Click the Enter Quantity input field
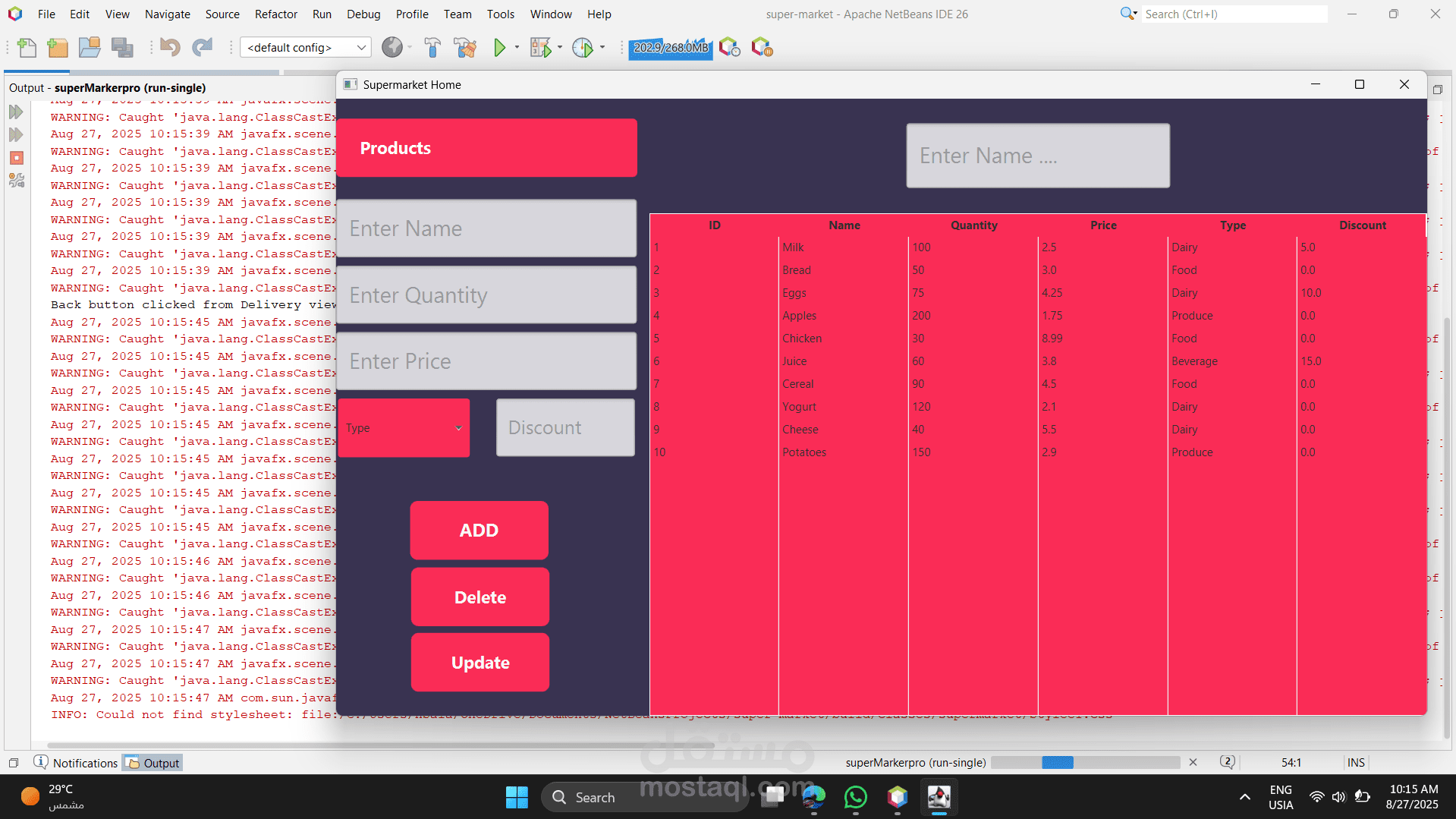The width and height of the screenshot is (1456, 819). [x=486, y=295]
